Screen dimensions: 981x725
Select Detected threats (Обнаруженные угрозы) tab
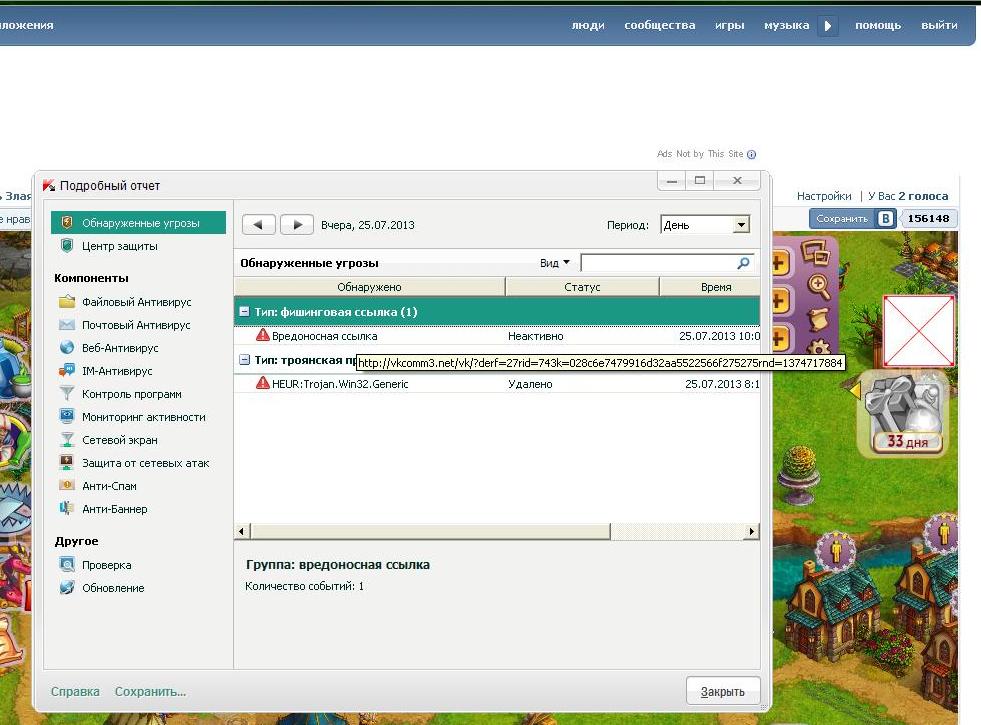click(x=140, y=223)
